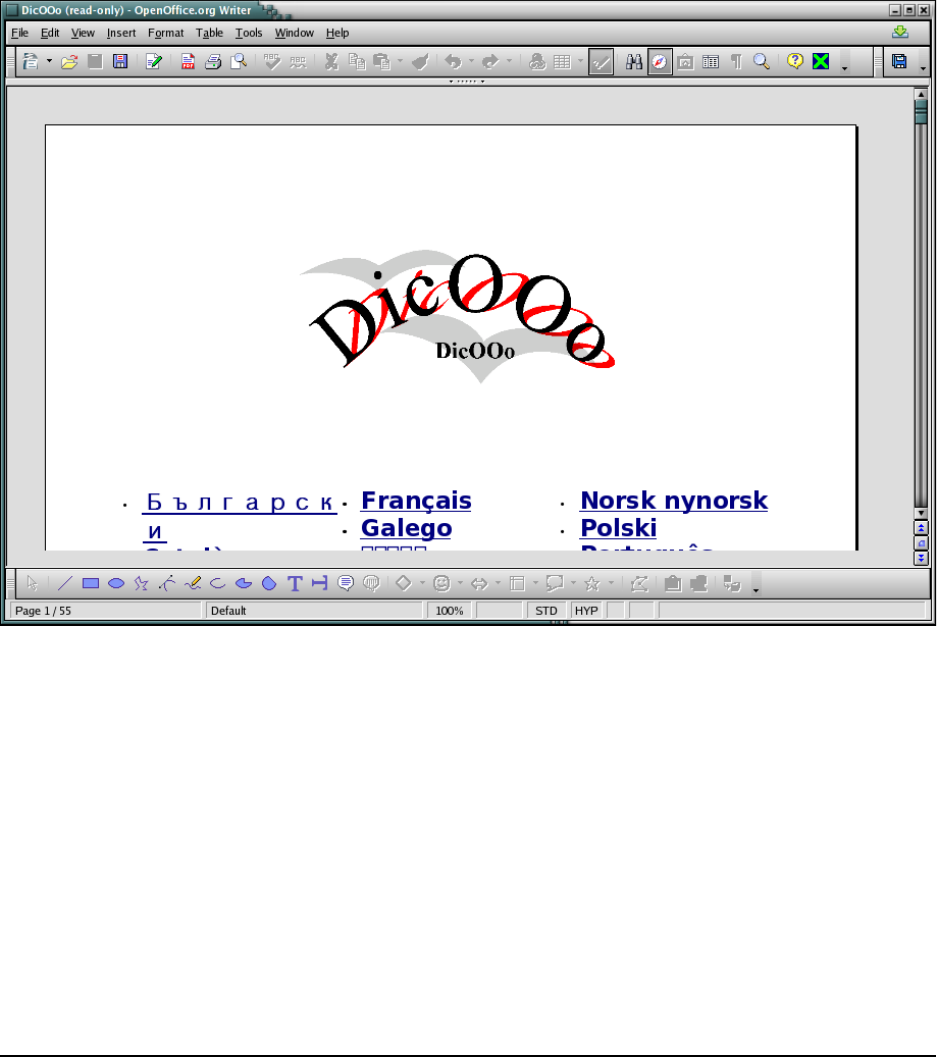
Task: Click the green X icon in toolbar
Action: click(820, 62)
